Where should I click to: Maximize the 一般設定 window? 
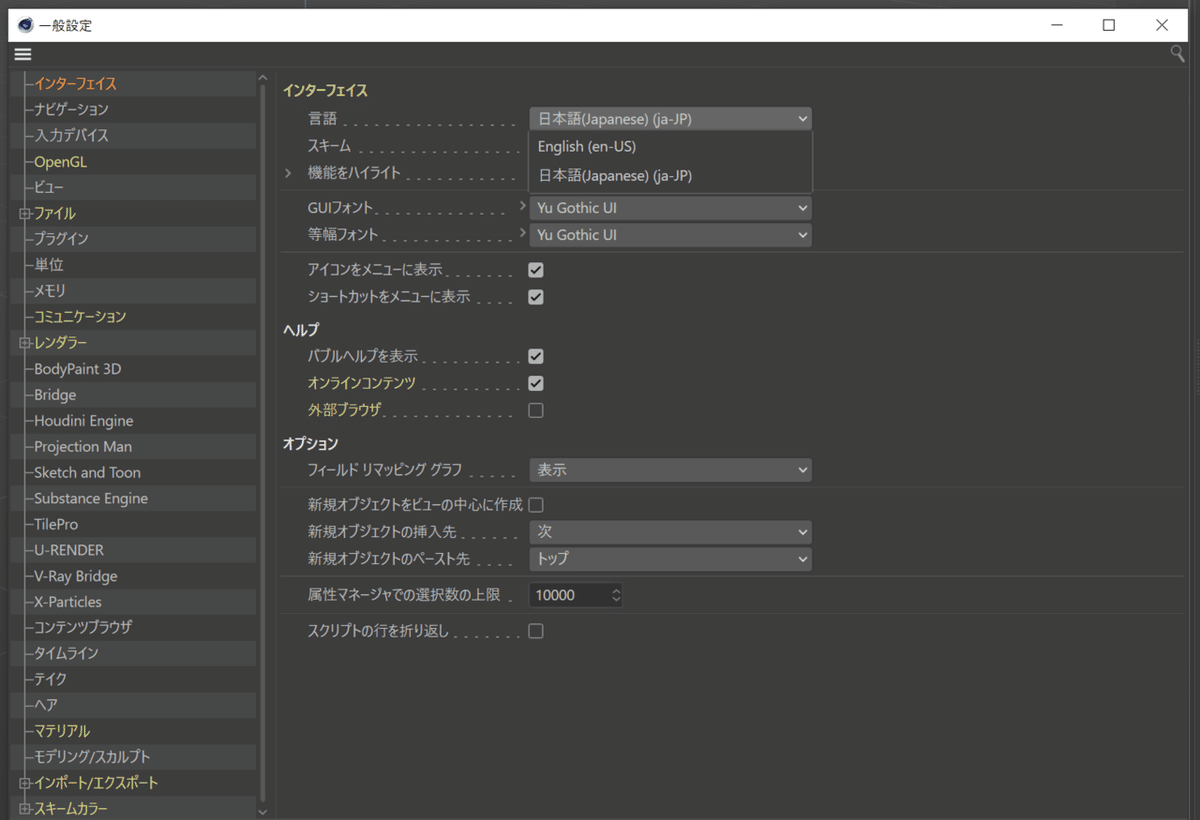pyautogui.click(x=1108, y=25)
